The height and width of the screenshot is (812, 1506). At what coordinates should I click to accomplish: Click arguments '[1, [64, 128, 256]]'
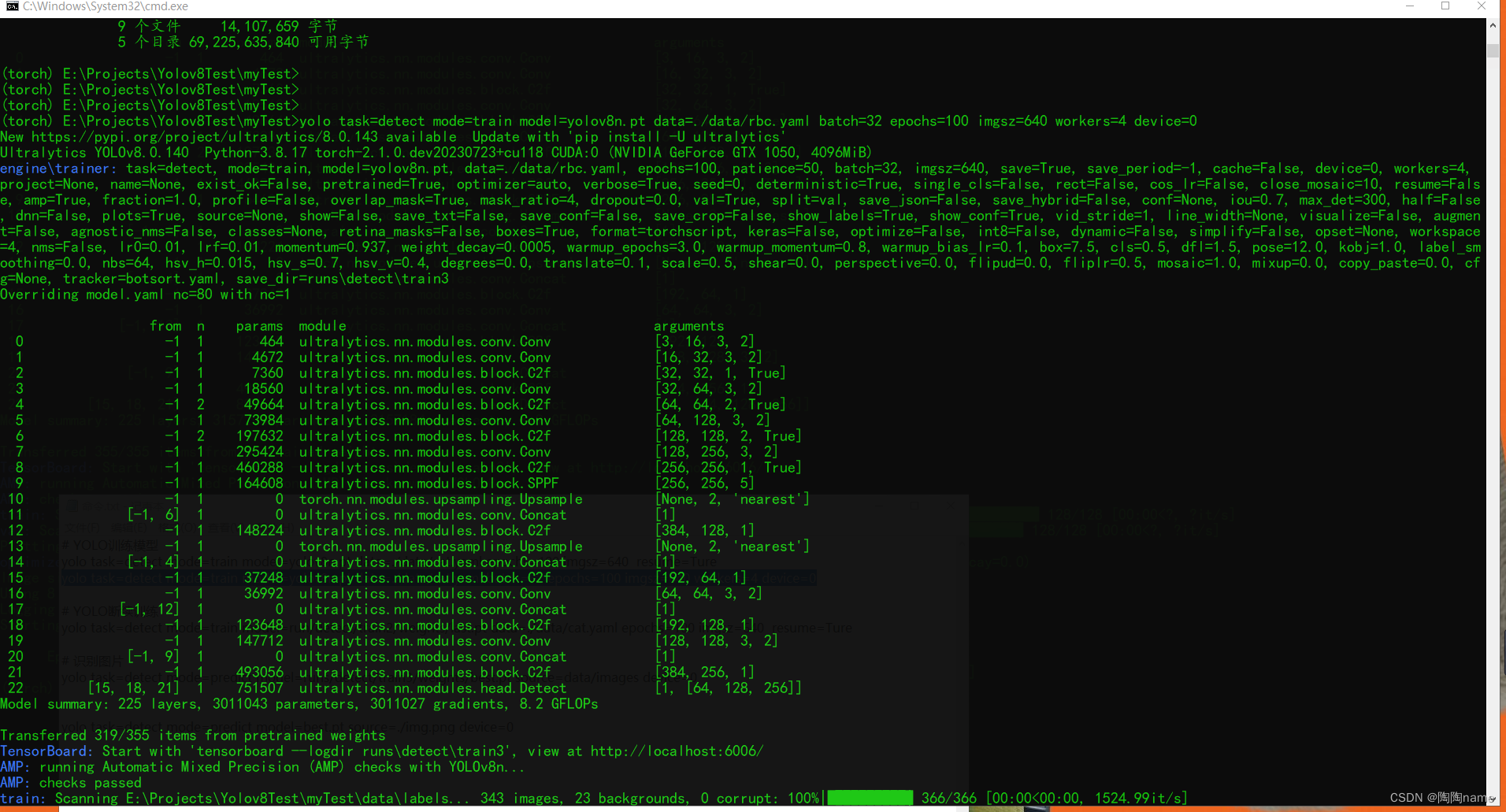(x=728, y=688)
